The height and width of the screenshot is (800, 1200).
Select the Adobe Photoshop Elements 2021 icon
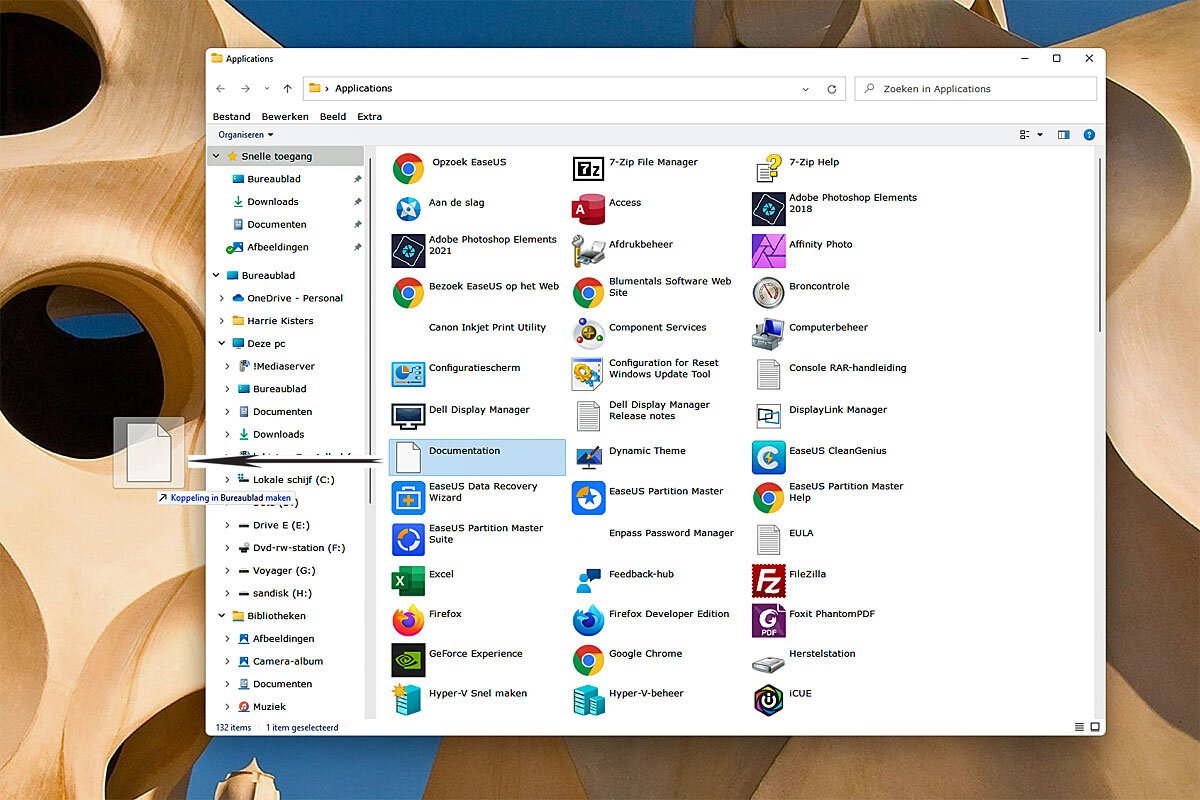[408, 251]
